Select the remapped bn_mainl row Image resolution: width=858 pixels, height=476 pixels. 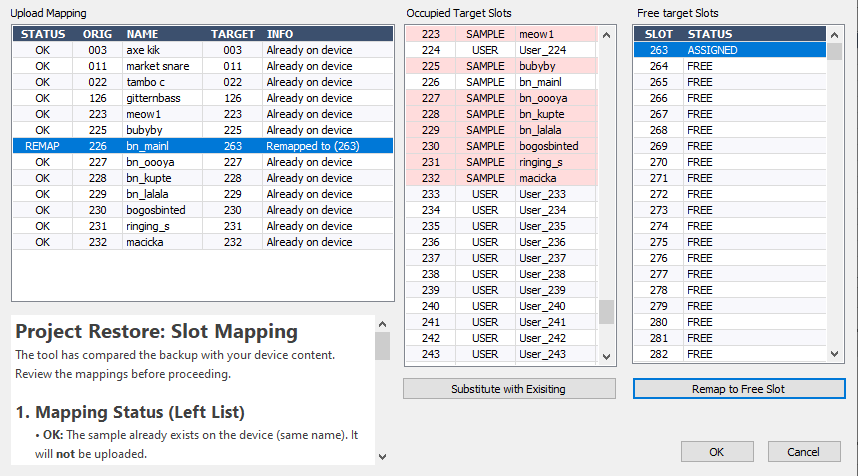pos(202,146)
